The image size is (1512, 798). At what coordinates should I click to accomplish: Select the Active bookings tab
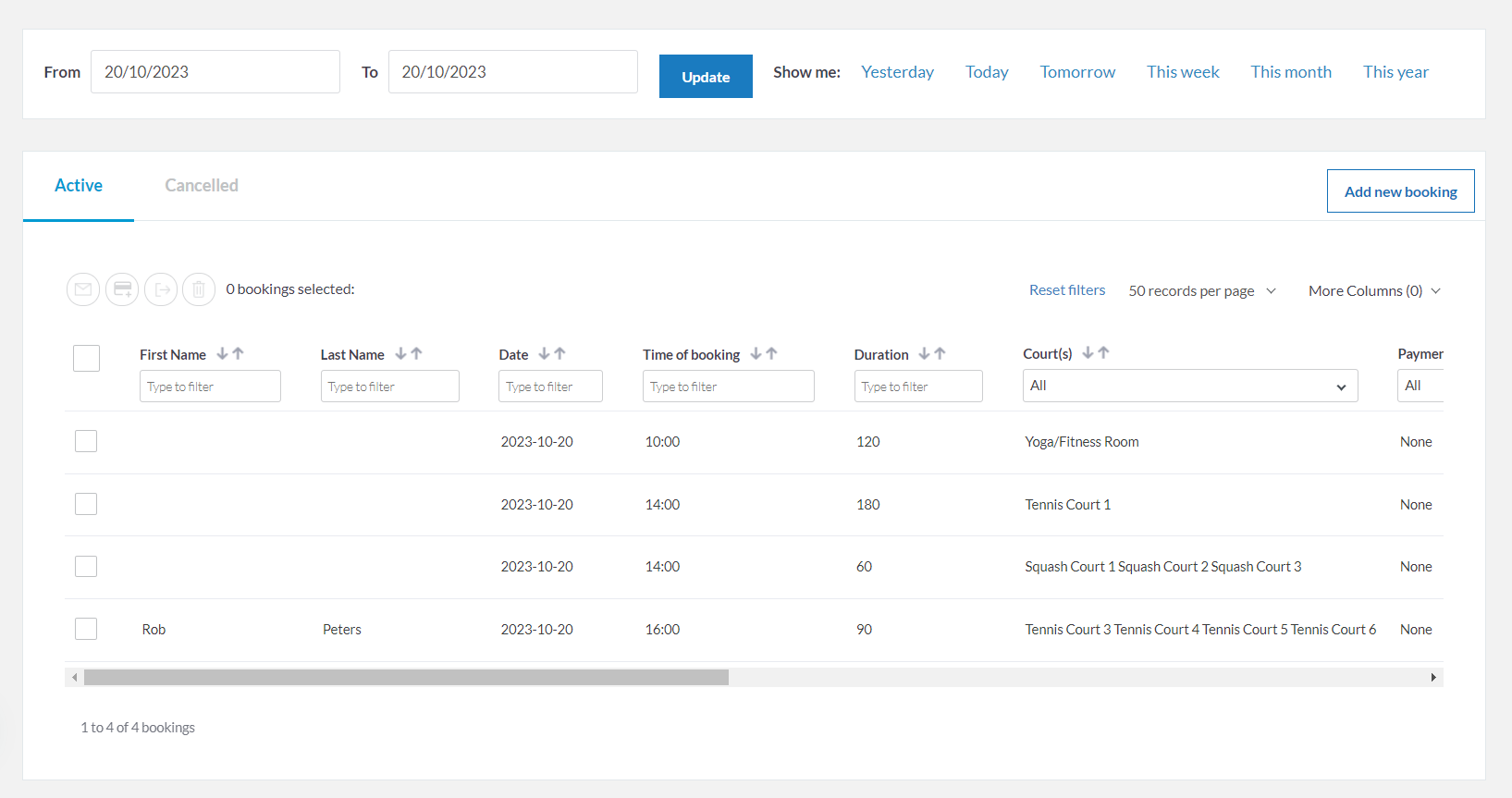[x=79, y=186]
